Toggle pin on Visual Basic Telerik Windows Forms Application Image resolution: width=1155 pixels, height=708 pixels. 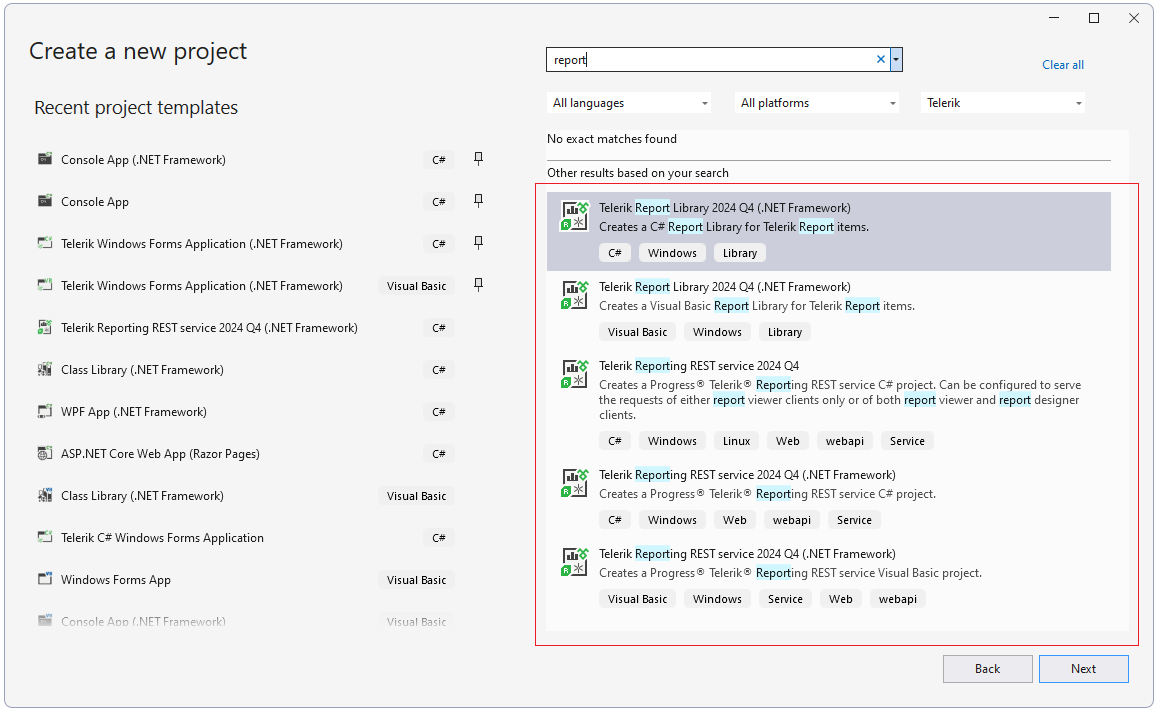point(478,285)
